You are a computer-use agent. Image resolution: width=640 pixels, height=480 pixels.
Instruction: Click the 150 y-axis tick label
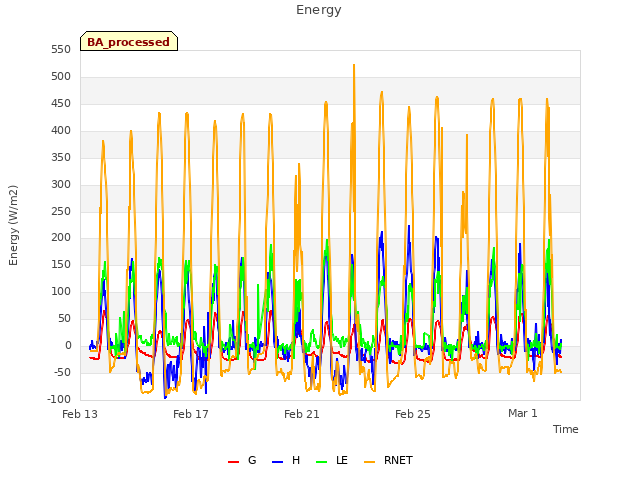pyautogui.click(x=61, y=264)
